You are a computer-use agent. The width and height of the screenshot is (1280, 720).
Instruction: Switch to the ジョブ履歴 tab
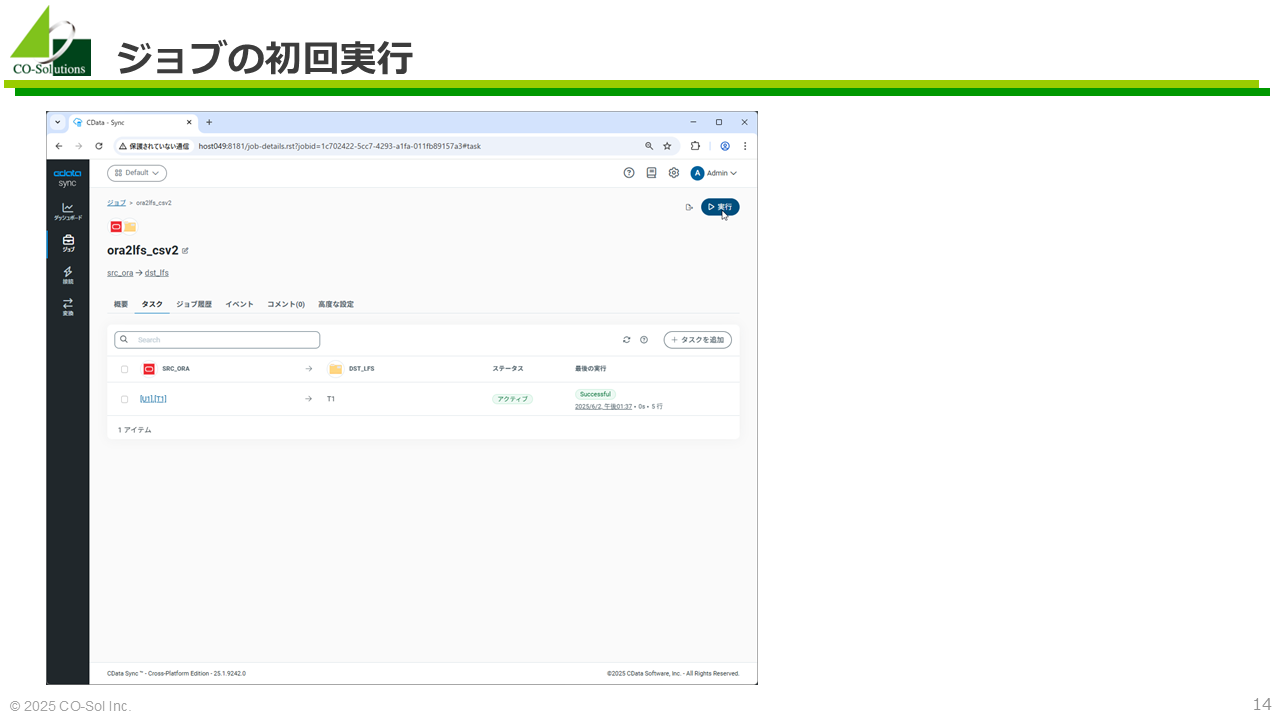pyautogui.click(x=194, y=304)
